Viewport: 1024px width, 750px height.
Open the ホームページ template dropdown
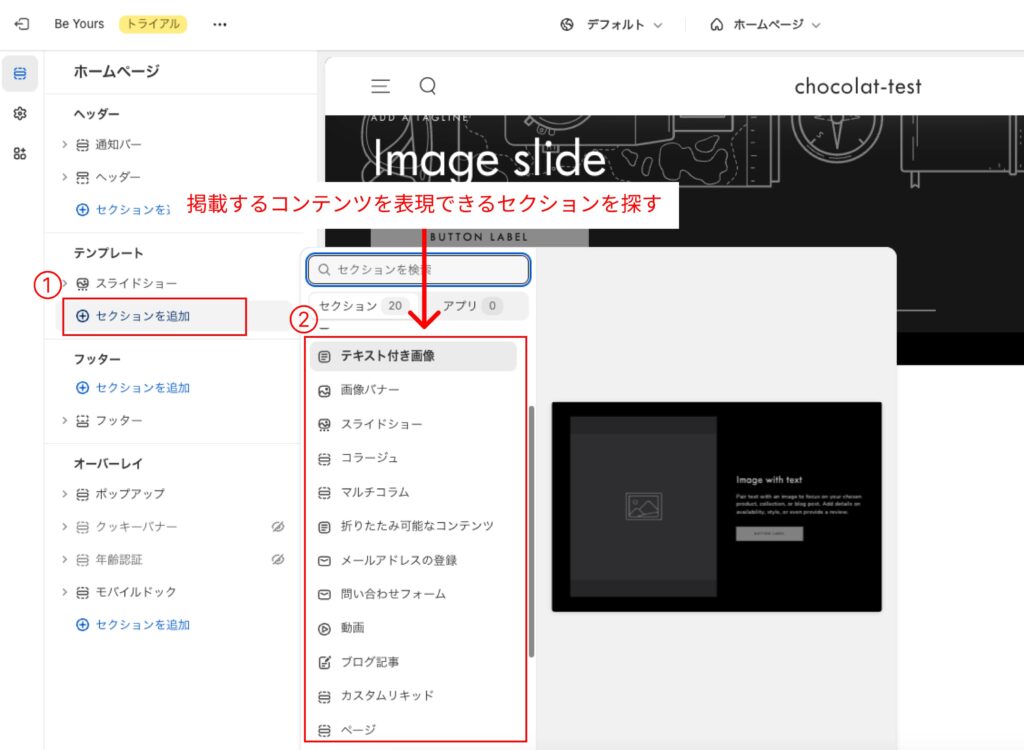765,24
